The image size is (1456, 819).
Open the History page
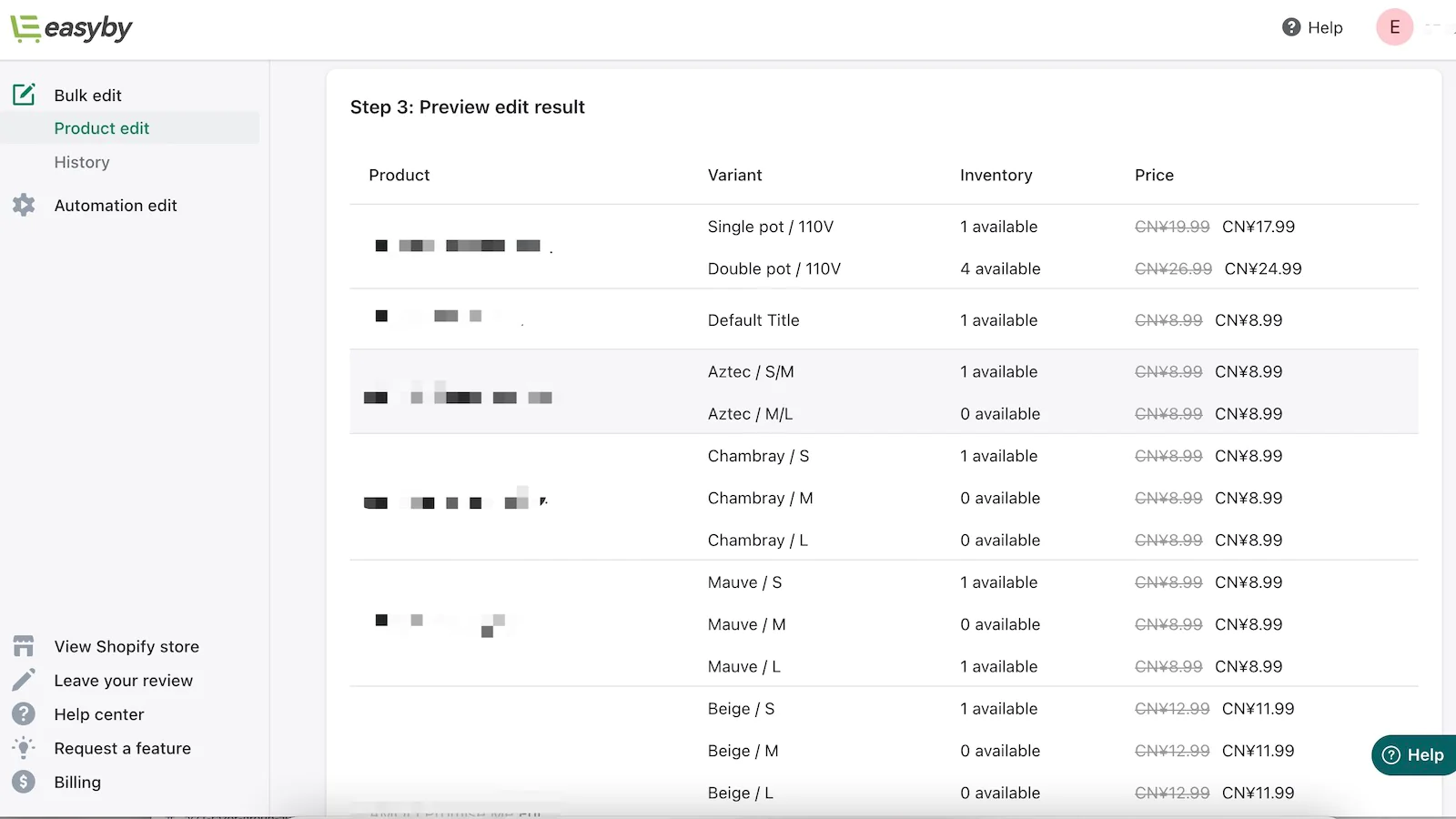[82, 162]
